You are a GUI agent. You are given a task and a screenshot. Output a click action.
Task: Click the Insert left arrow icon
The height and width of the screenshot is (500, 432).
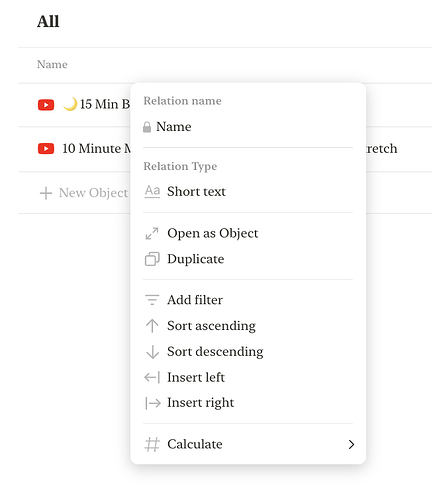click(x=152, y=378)
